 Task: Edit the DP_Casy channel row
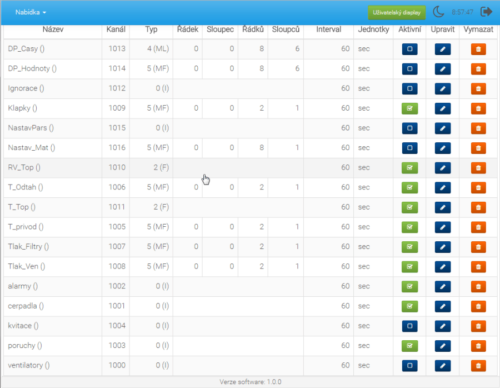[x=443, y=49]
